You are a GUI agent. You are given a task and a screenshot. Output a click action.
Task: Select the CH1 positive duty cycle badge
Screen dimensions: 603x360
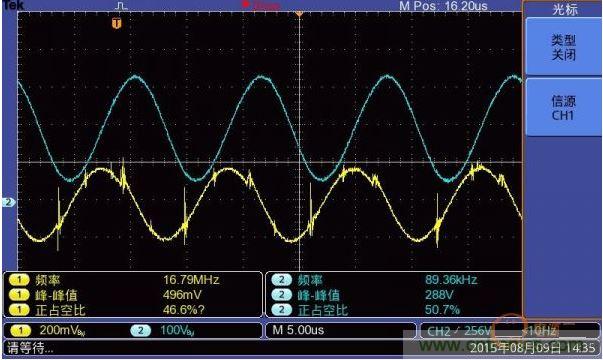click(x=19, y=310)
